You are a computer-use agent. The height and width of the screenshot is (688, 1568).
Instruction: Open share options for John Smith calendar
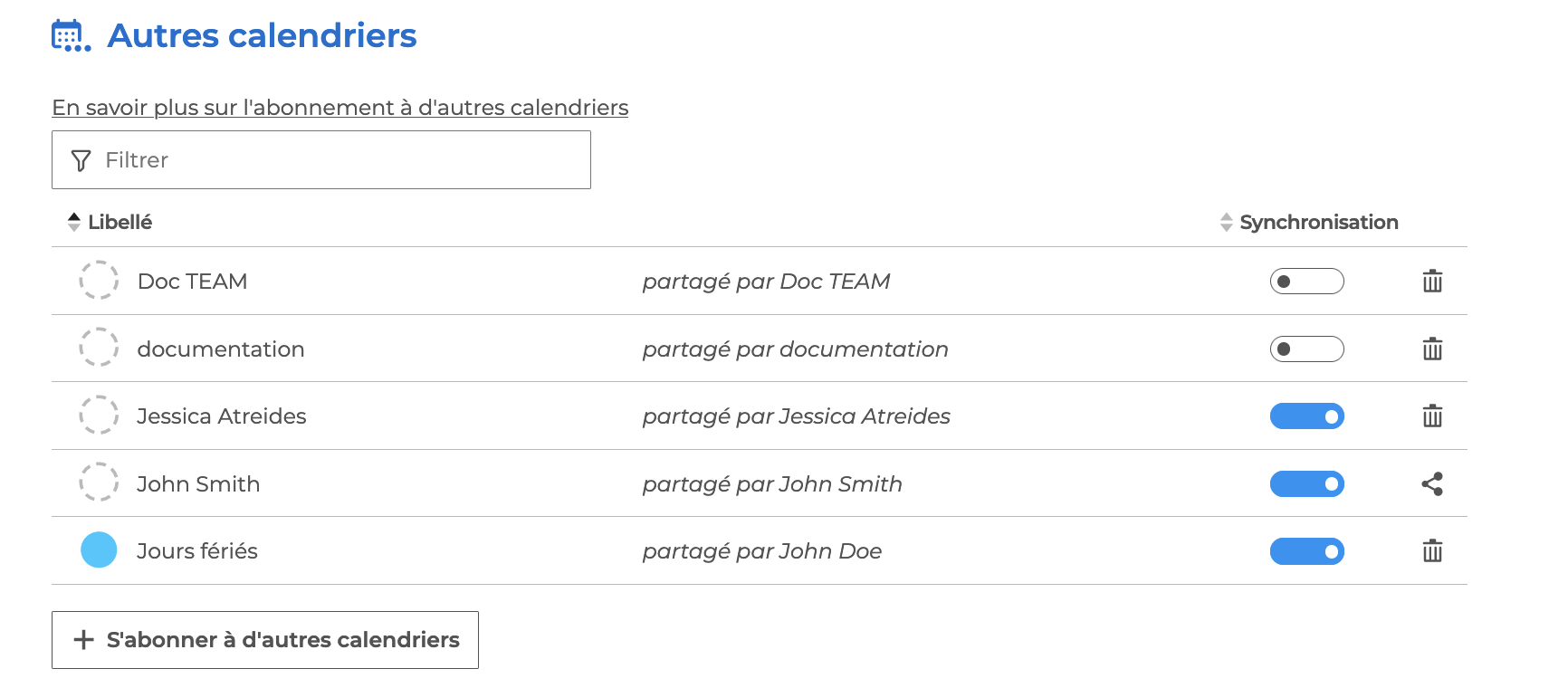1432,484
